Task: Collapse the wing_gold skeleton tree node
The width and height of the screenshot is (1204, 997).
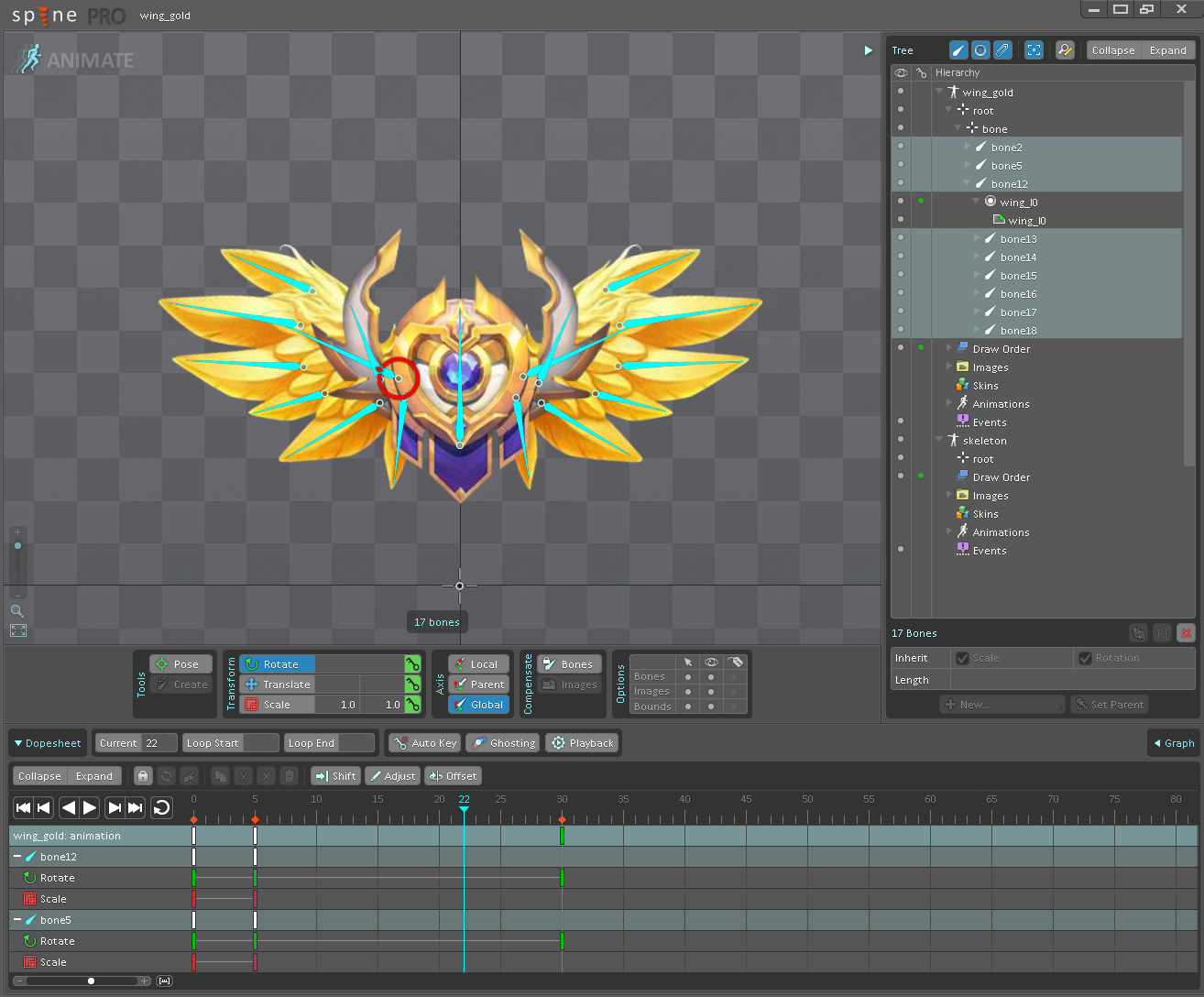Action: pos(939,92)
